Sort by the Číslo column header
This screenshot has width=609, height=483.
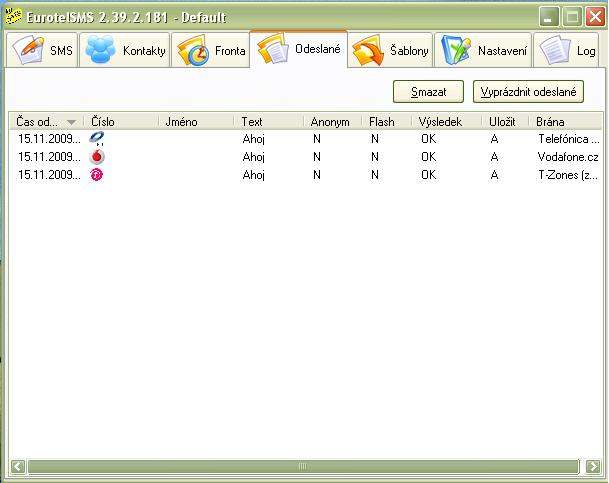pos(122,122)
